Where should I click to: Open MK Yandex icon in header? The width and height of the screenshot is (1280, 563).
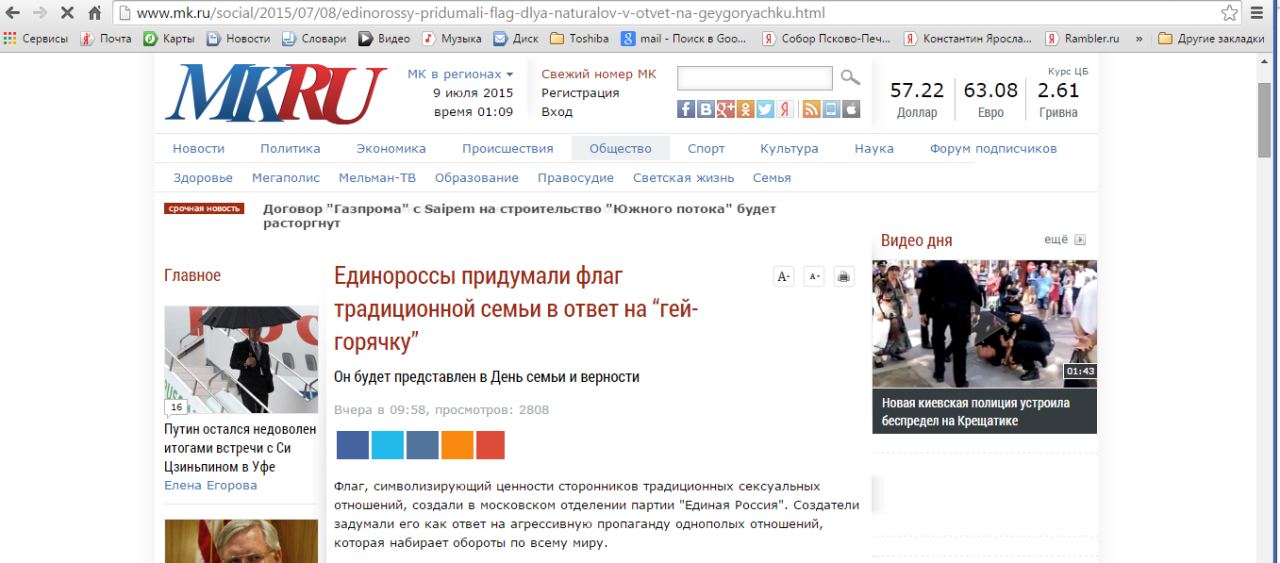(785, 109)
